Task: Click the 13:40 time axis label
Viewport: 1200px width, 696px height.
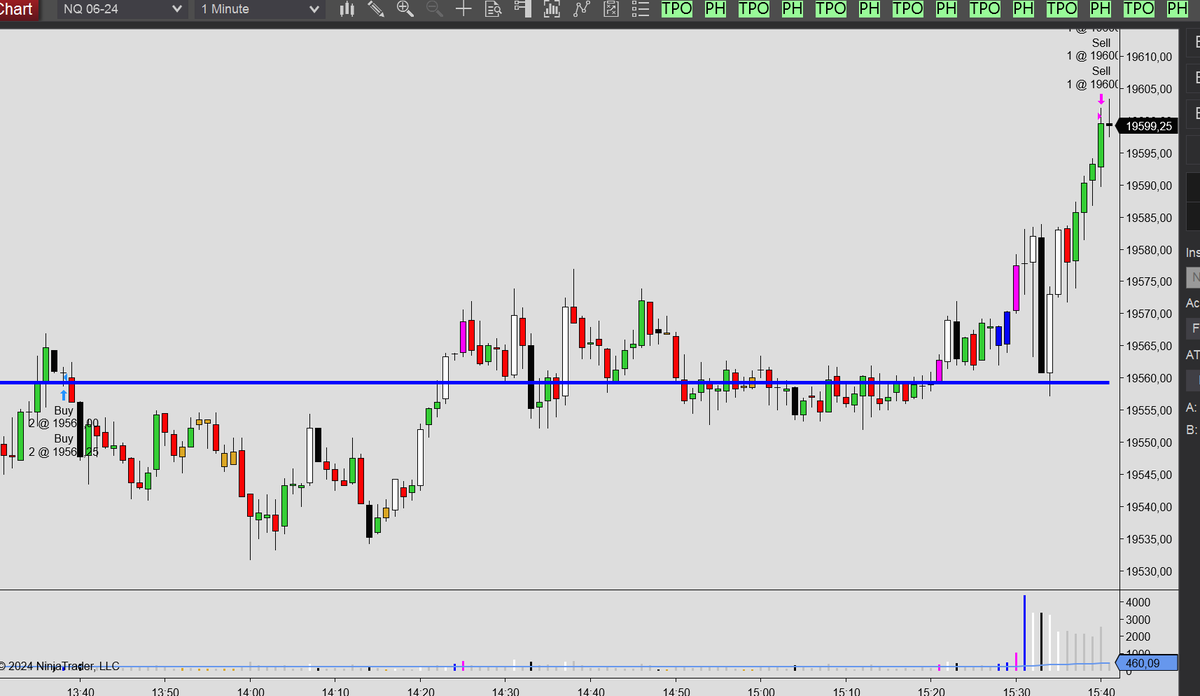Action: [81, 690]
